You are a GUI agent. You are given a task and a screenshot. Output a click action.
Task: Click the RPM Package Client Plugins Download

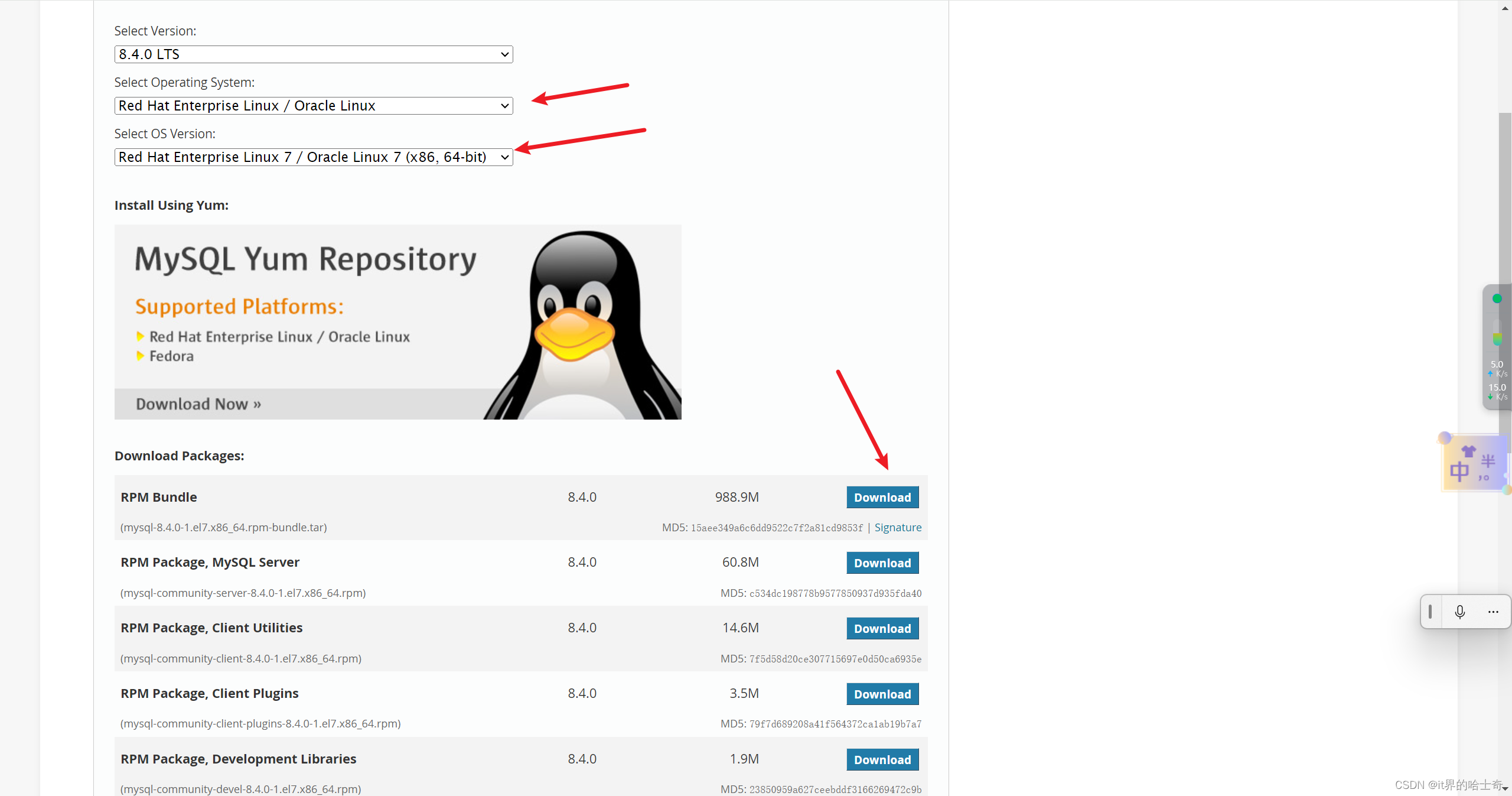881,693
